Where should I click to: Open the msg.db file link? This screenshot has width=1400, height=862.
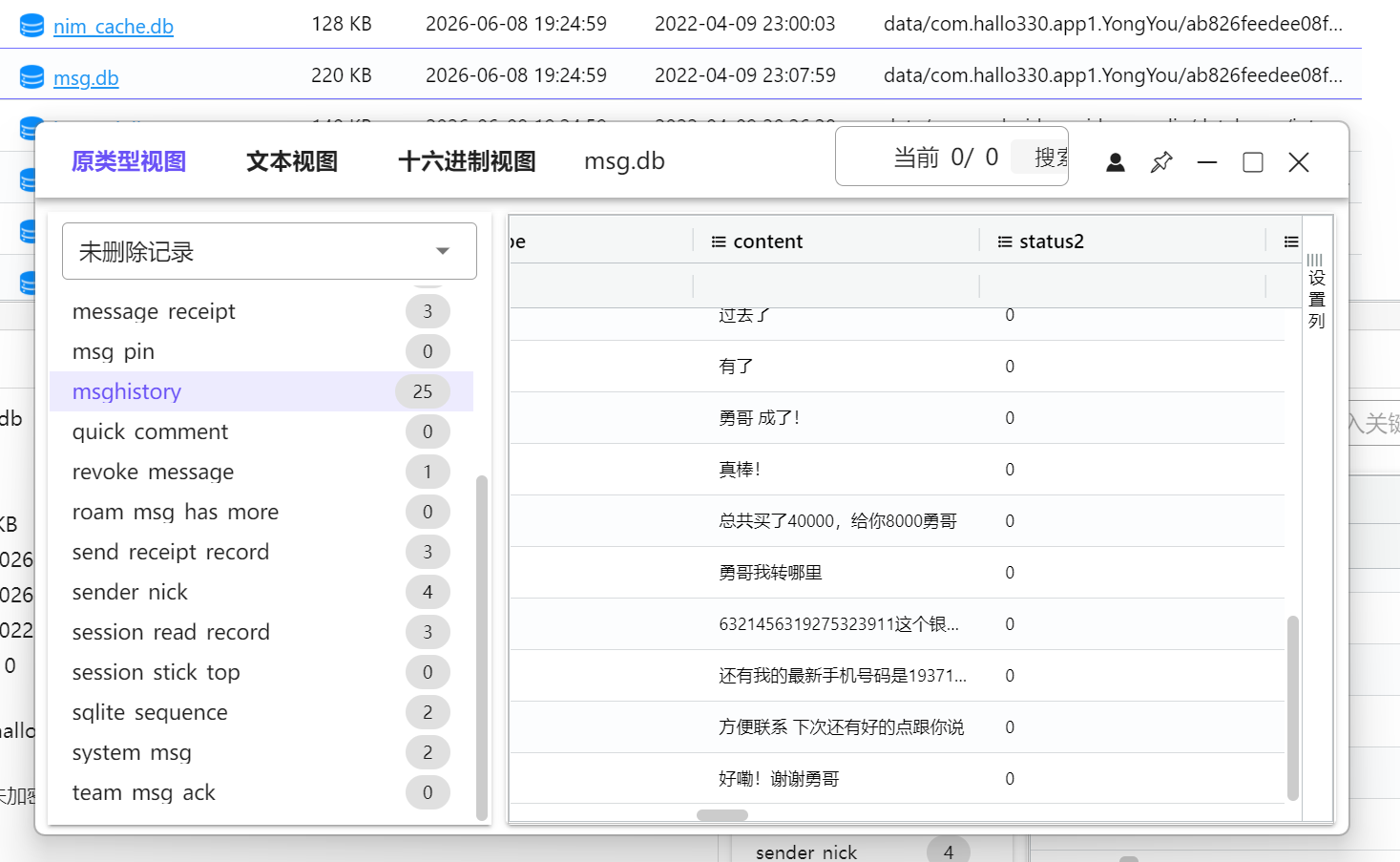[86, 78]
